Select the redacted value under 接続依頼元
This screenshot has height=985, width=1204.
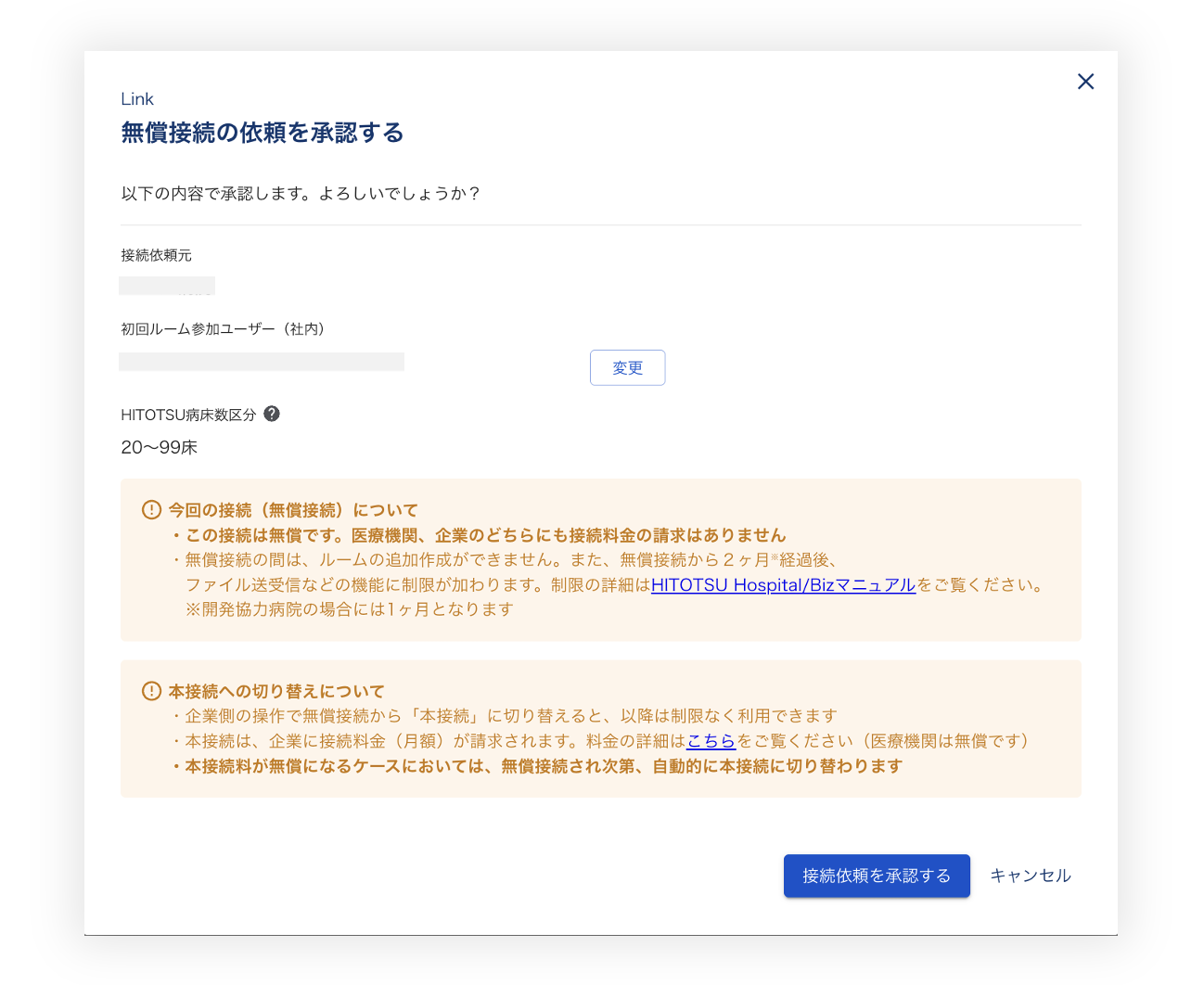click(167, 286)
